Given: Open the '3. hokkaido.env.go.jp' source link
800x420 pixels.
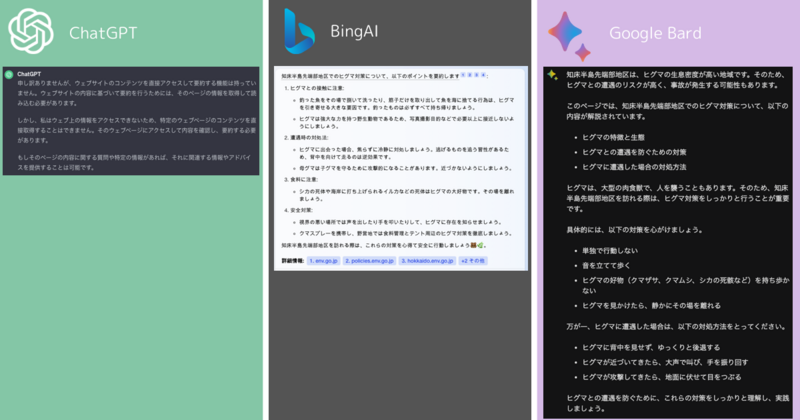Looking at the screenshot, I should coord(427,261).
